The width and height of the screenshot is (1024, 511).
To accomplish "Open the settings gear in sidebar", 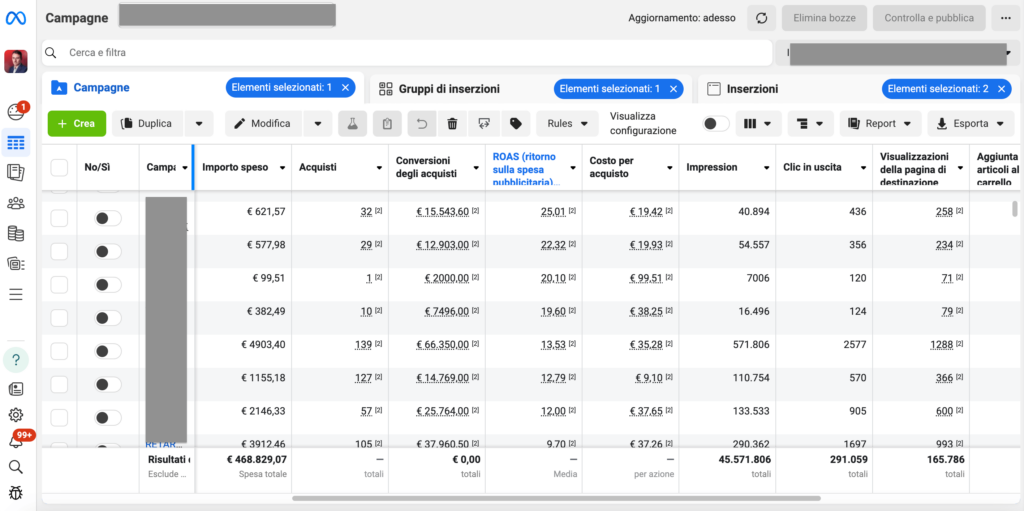I will tap(16, 414).
